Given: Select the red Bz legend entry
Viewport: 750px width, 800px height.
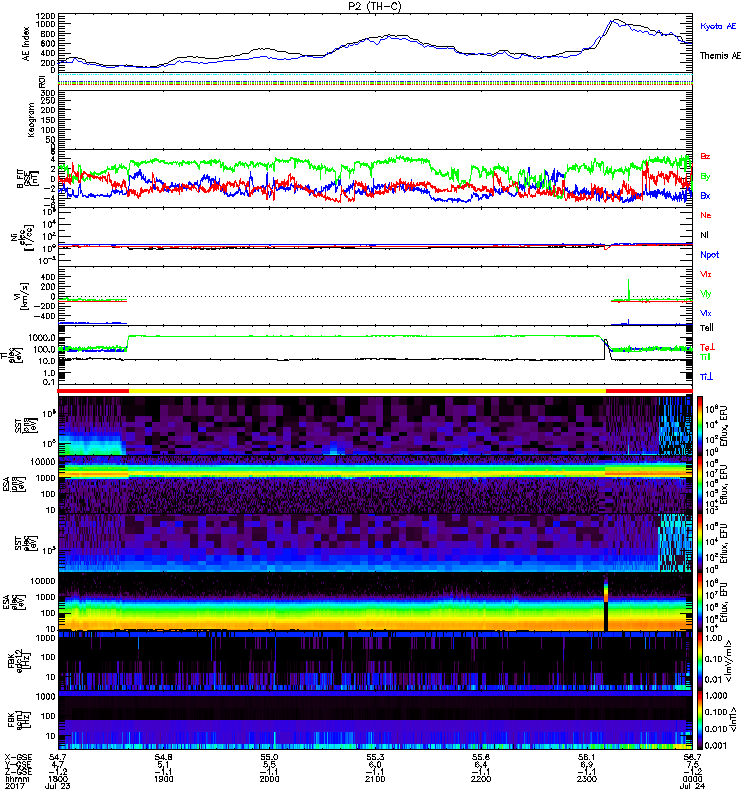Looking at the screenshot, I should click(x=706, y=157).
